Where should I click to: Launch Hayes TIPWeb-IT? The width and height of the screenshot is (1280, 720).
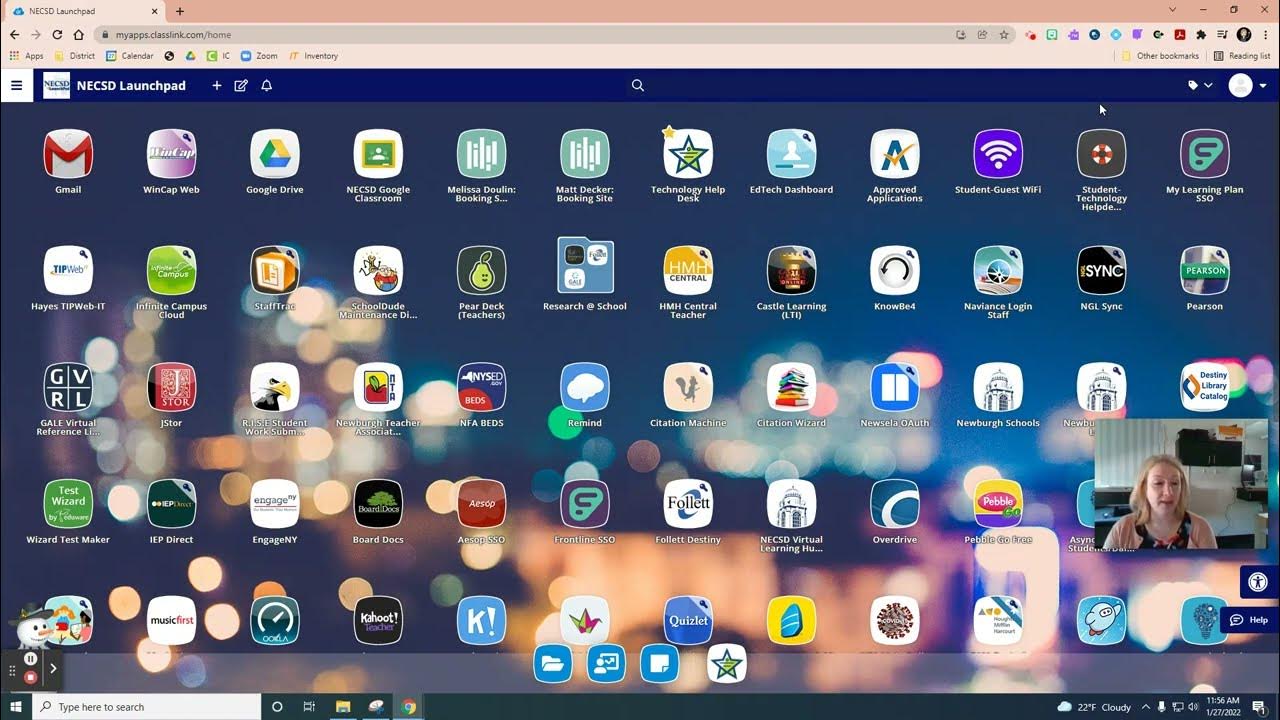pyautogui.click(x=68, y=271)
